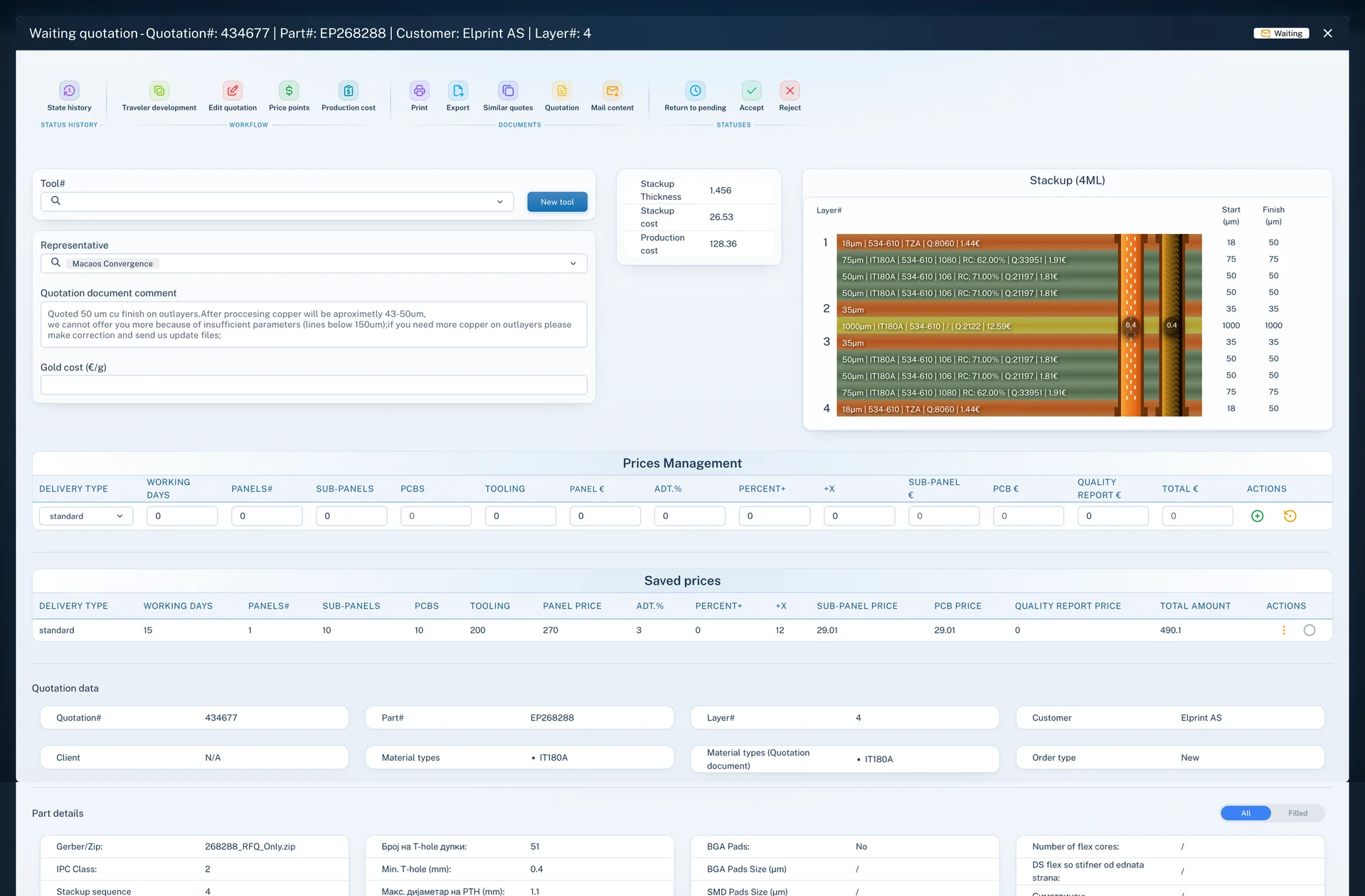Click the 268288_RFQ_Only.zip Gerber file name
This screenshot has width=1365, height=896.
click(250, 847)
